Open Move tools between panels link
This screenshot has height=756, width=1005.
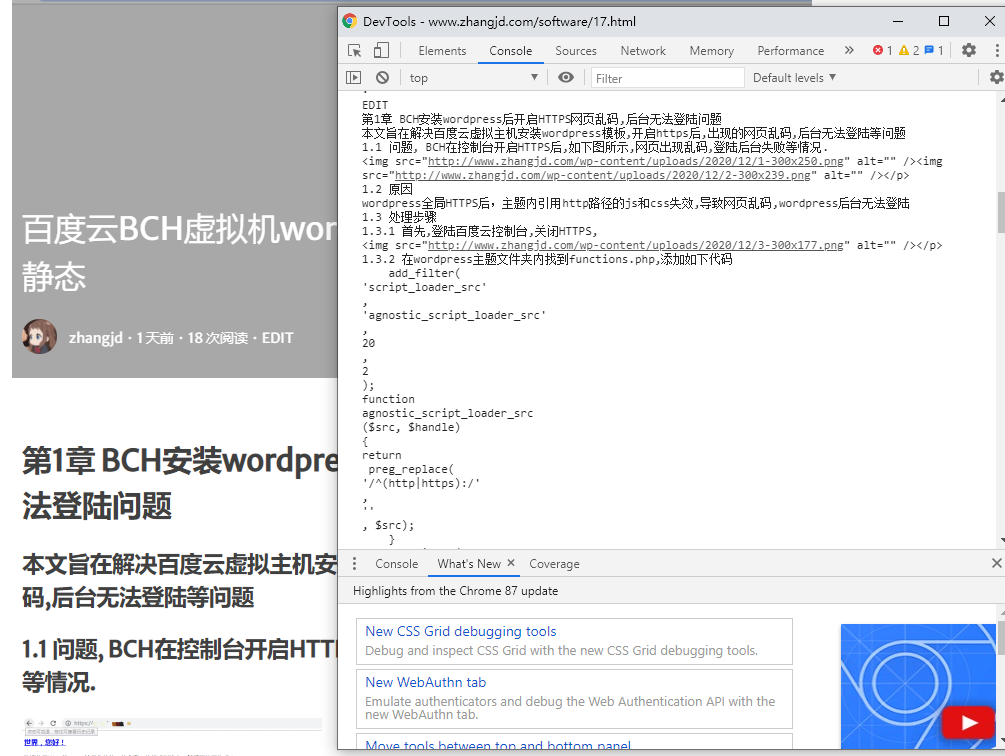click(x=498, y=745)
